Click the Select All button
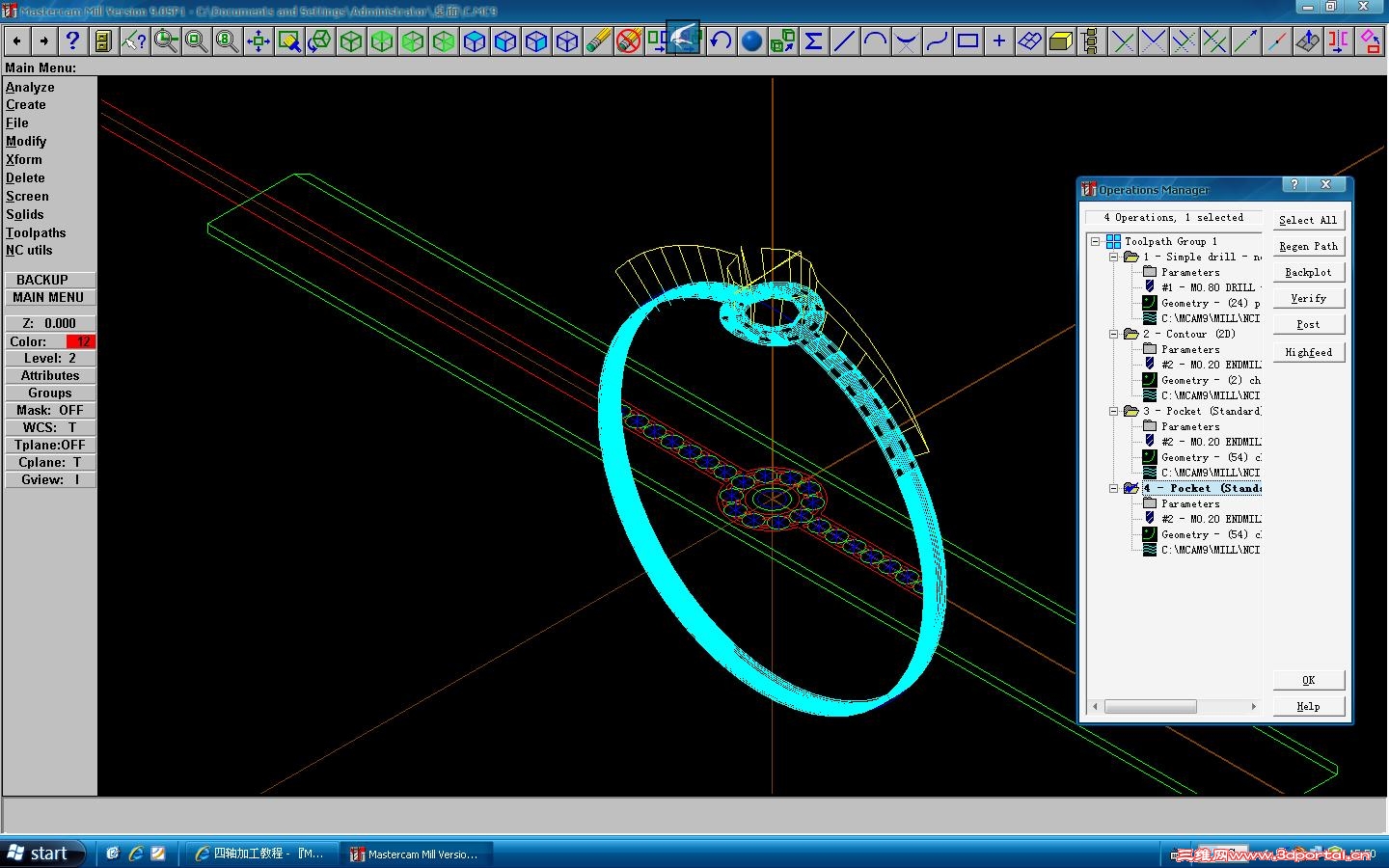This screenshot has height=868, width=1389. [1308, 220]
